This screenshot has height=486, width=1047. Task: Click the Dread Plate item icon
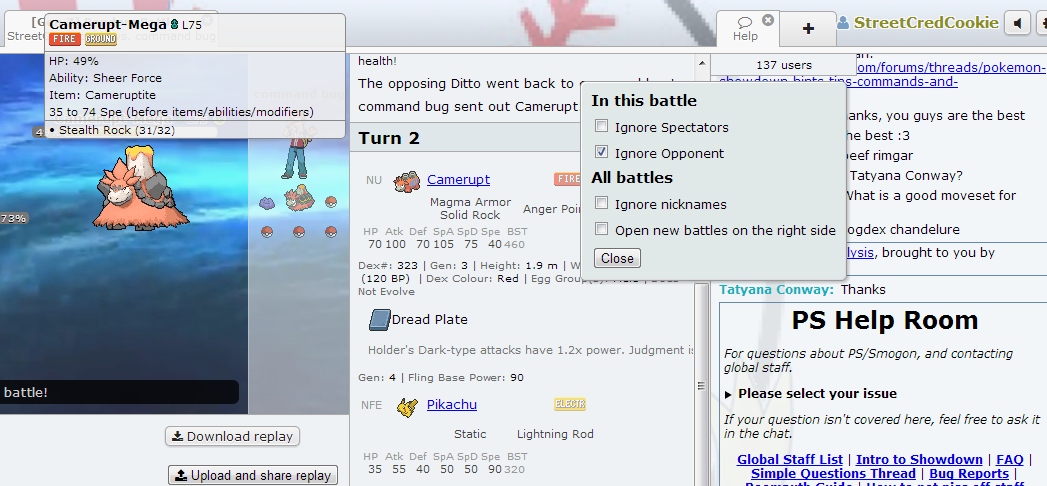click(x=379, y=320)
